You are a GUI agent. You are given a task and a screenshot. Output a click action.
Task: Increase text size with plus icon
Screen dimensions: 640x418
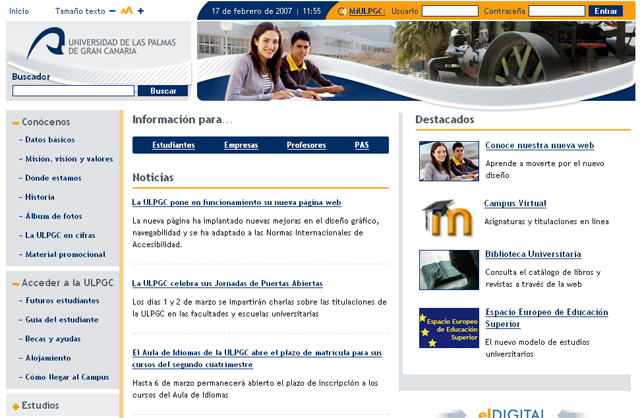(x=141, y=11)
